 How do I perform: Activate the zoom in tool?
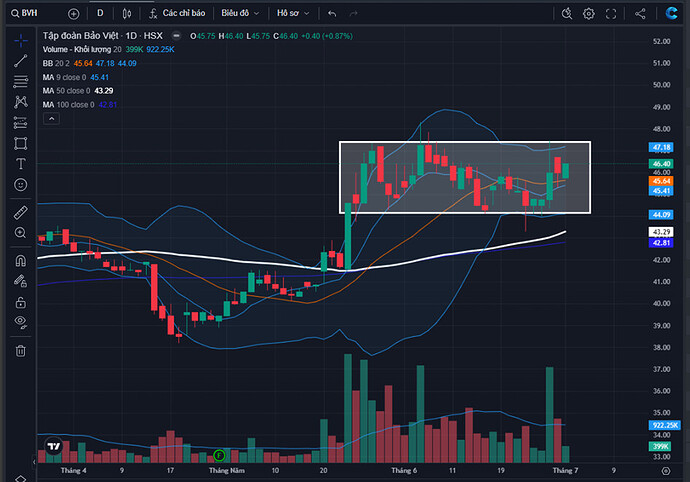coord(21,232)
